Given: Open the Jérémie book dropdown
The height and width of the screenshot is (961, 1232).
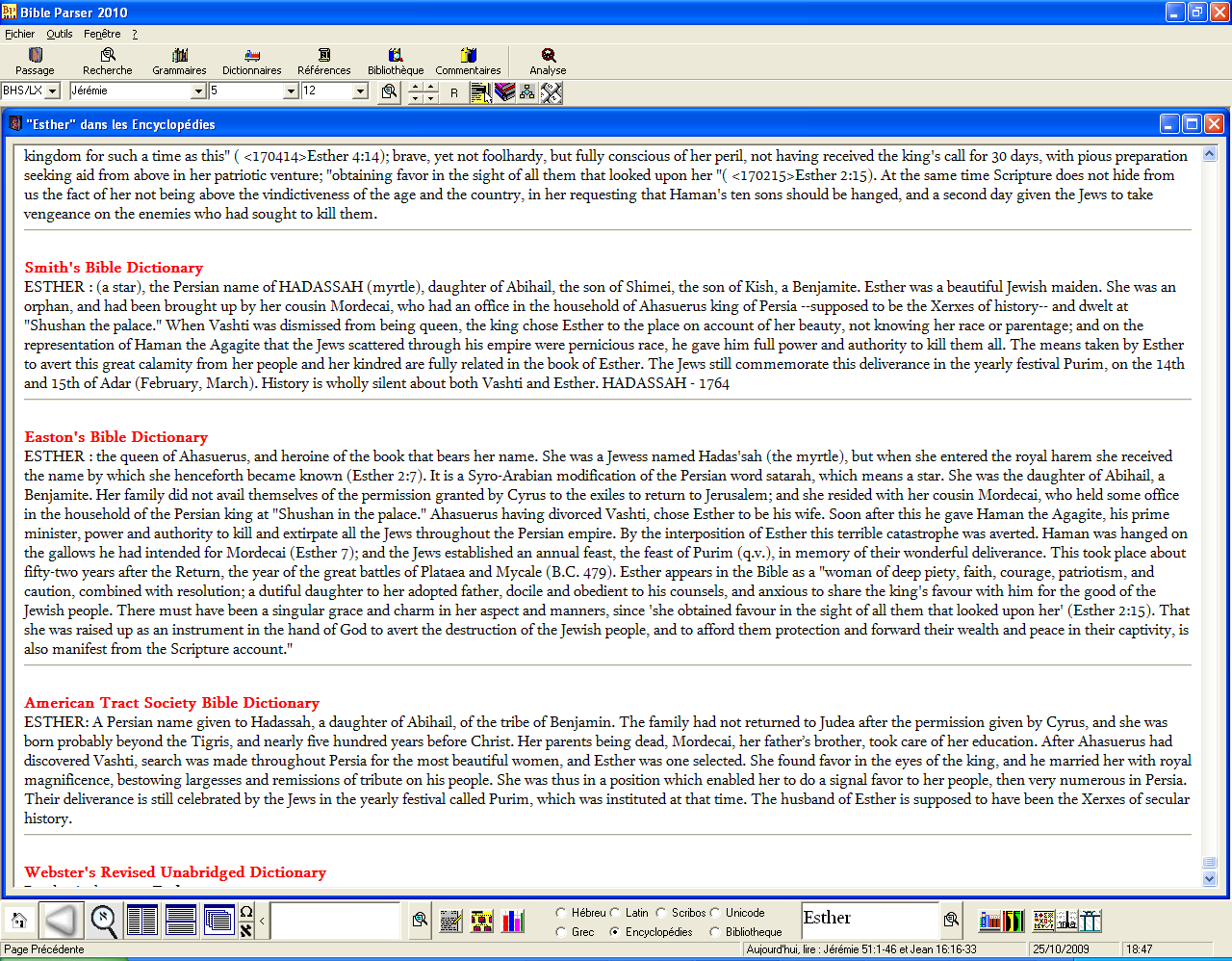Looking at the screenshot, I should (x=198, y=91).
